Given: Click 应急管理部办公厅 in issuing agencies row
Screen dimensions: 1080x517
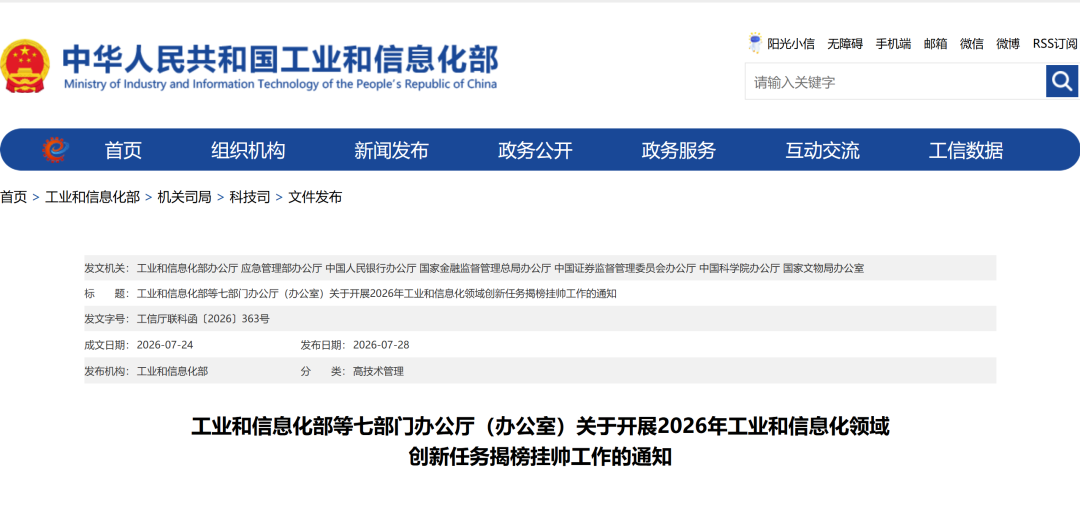Looking at the screenshot, I should click(x=281, y=268).
